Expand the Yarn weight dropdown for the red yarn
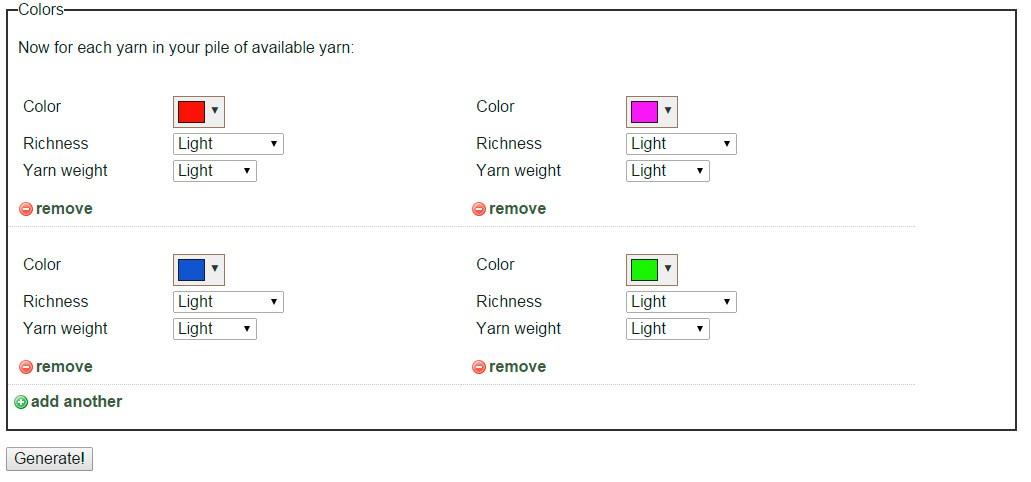 215,171
